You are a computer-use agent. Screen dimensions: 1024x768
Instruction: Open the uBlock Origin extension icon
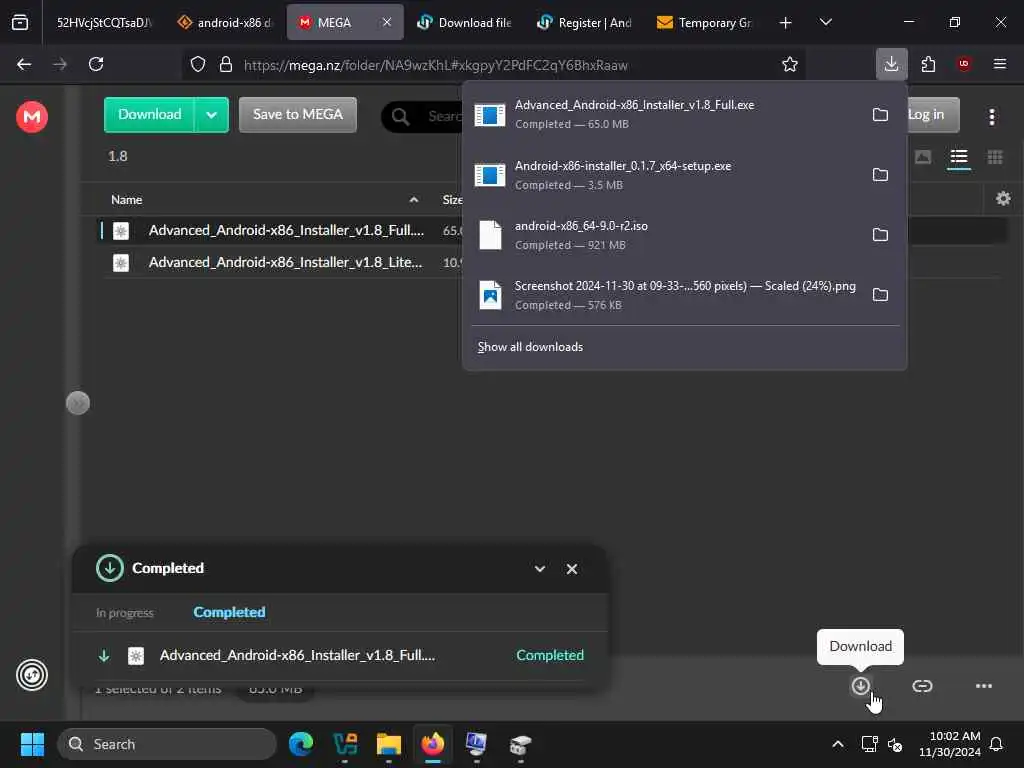[963, 64]
